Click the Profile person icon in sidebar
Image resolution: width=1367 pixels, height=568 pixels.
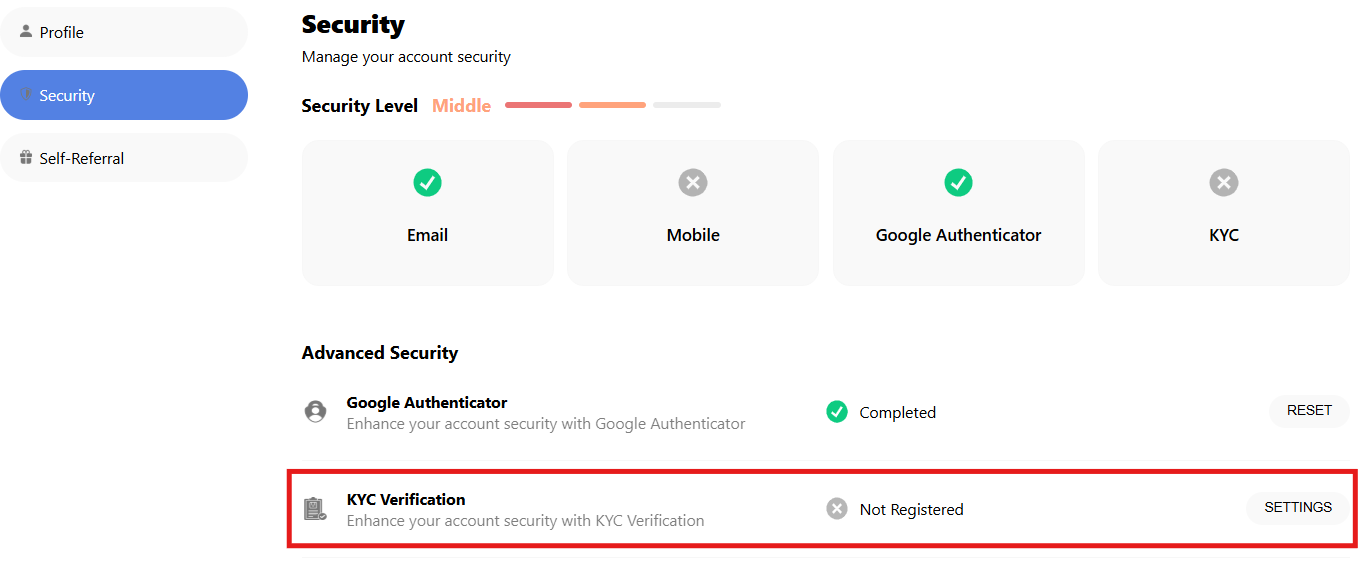click(x=26, y=31)
